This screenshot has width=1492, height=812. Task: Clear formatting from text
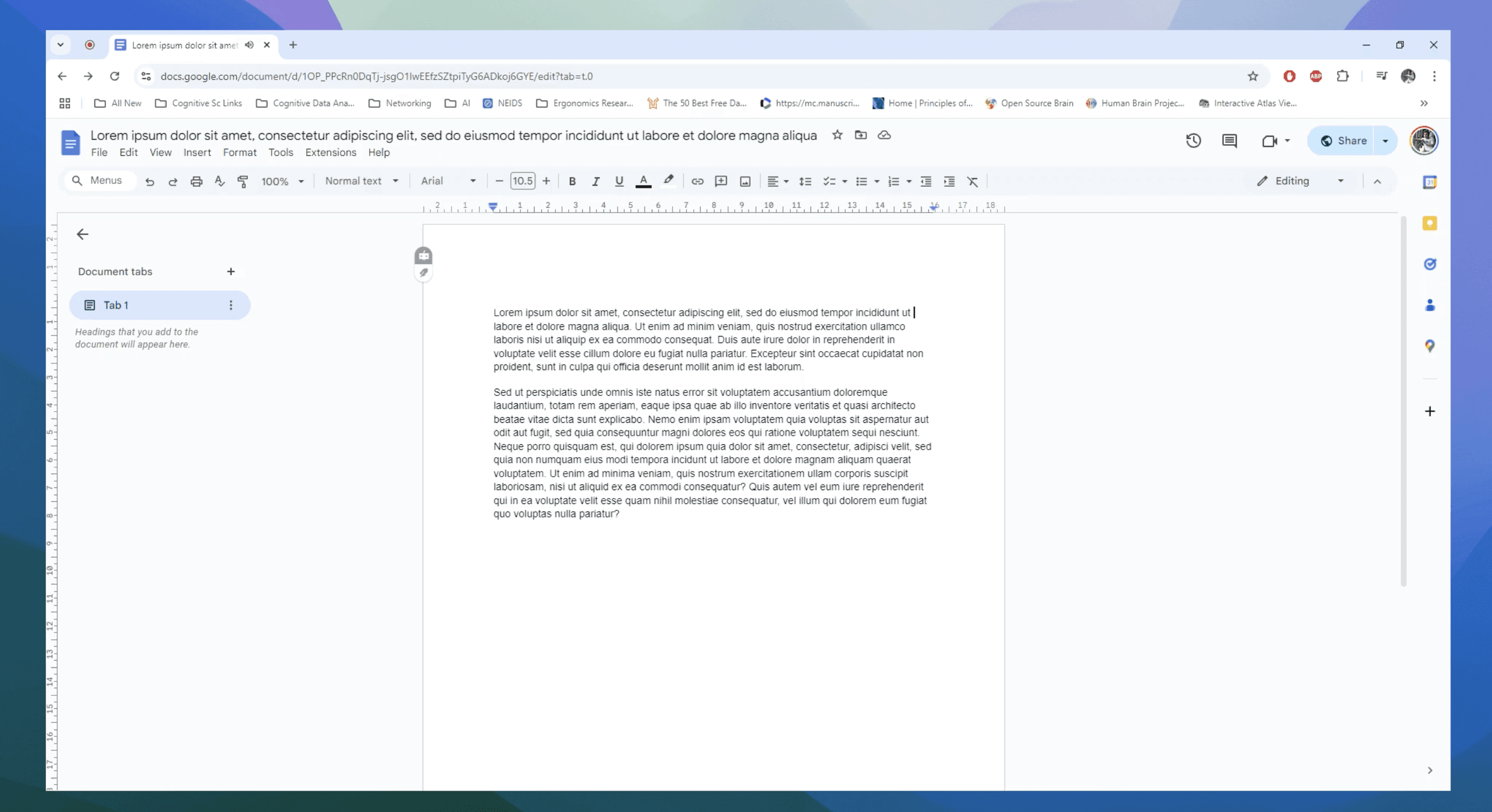click(973, 181)
